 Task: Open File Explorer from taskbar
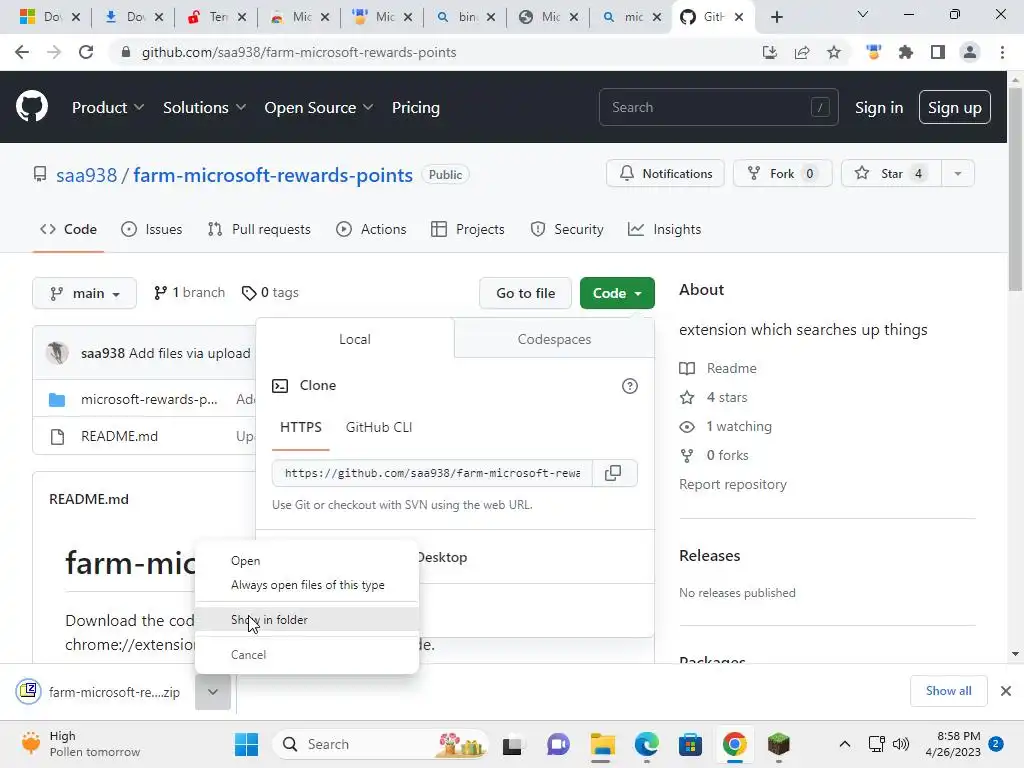[603, 744]
